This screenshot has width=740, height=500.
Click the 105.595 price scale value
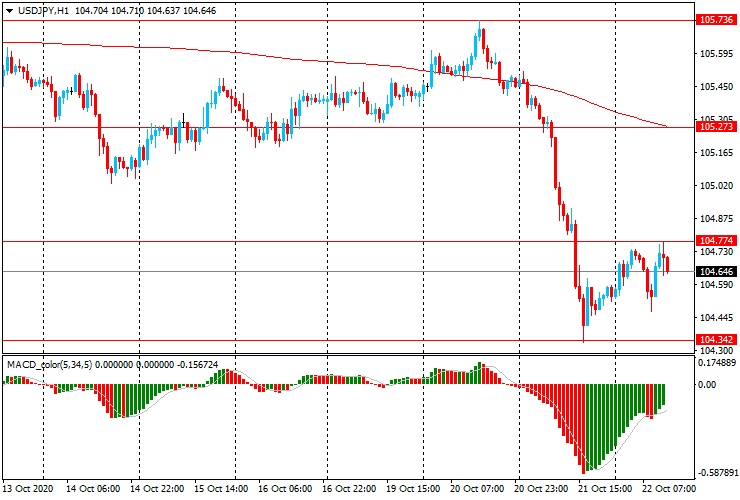coord(716,54)
